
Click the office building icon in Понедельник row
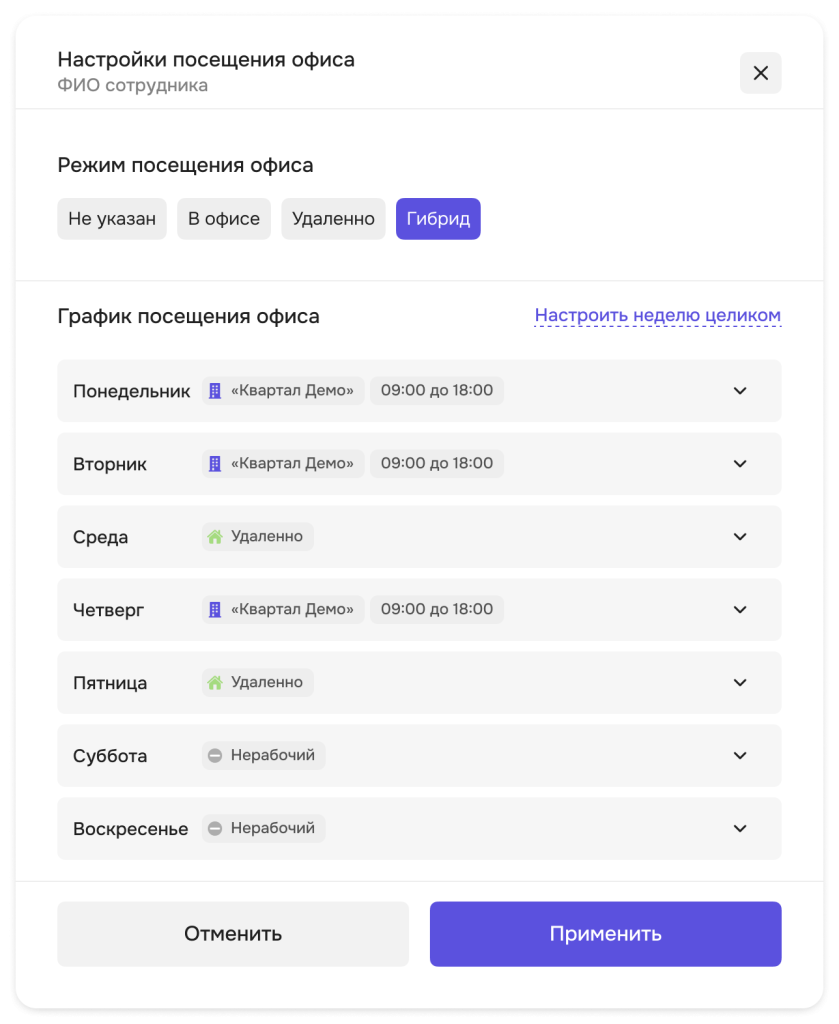pyautogui.click(x=215, y=391)
